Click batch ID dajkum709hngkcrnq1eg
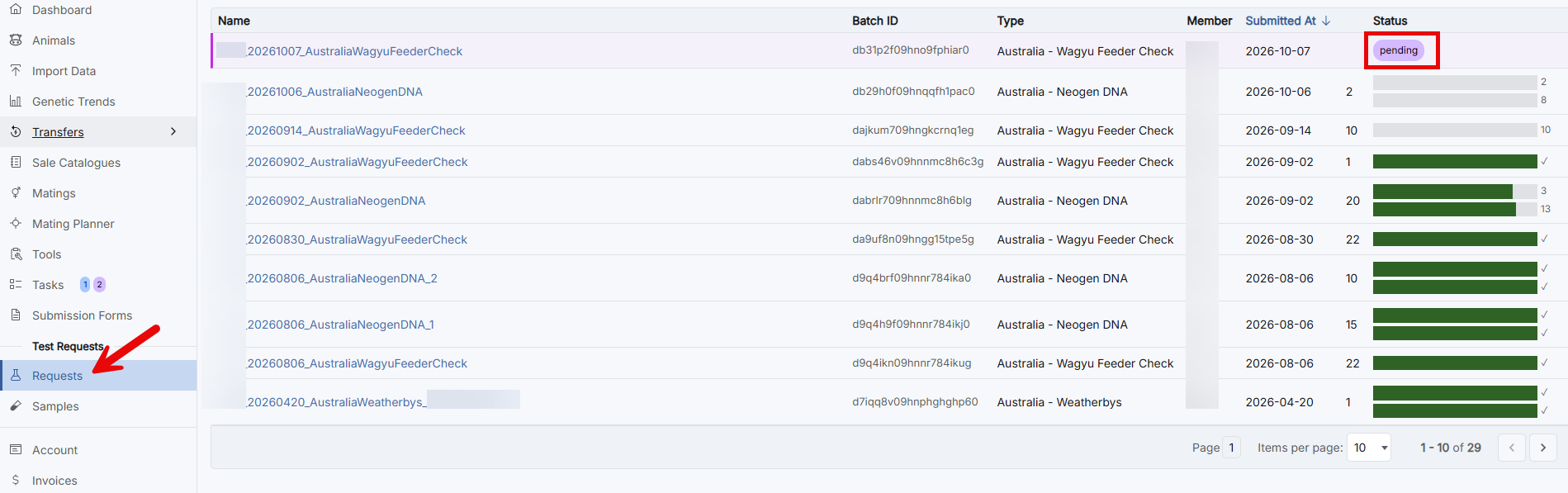1568x493 pixels. click(913, 130)
